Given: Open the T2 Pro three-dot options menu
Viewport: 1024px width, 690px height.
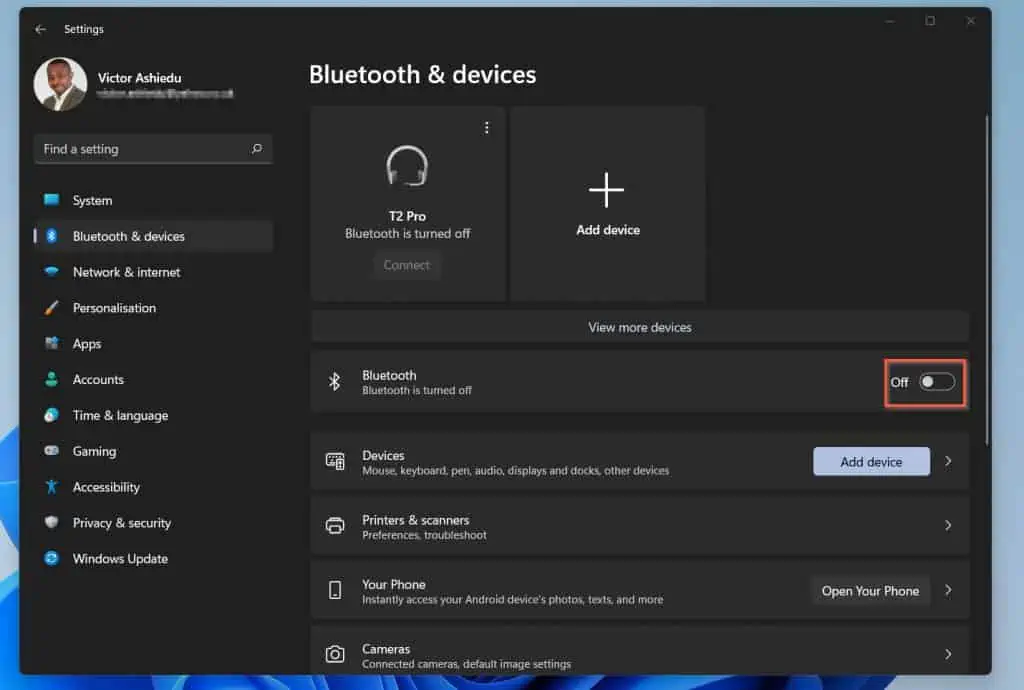Looking at the screenshot, I should [x=487, y=128].
